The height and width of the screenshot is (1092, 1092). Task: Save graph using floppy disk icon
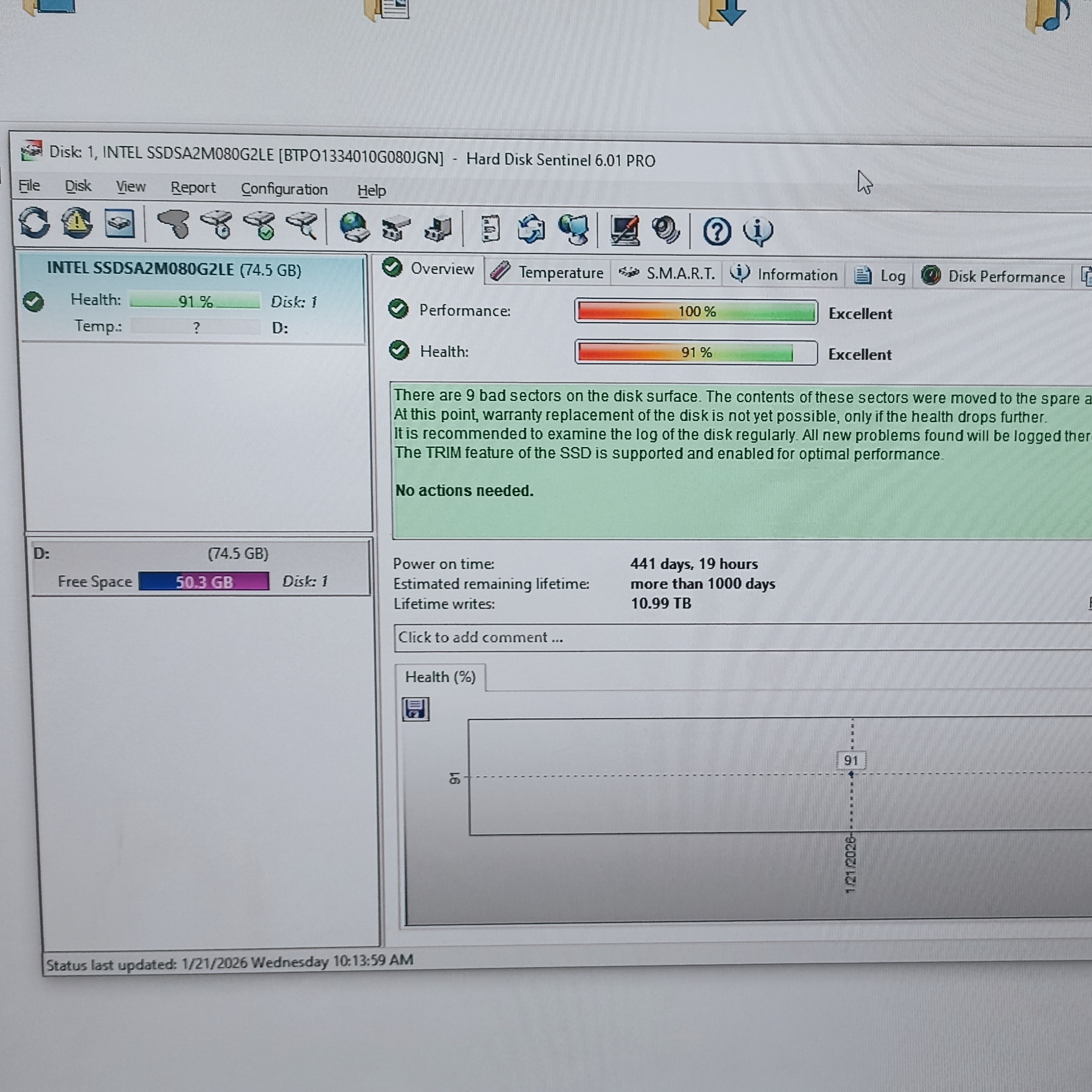click(x=416, y=709)
